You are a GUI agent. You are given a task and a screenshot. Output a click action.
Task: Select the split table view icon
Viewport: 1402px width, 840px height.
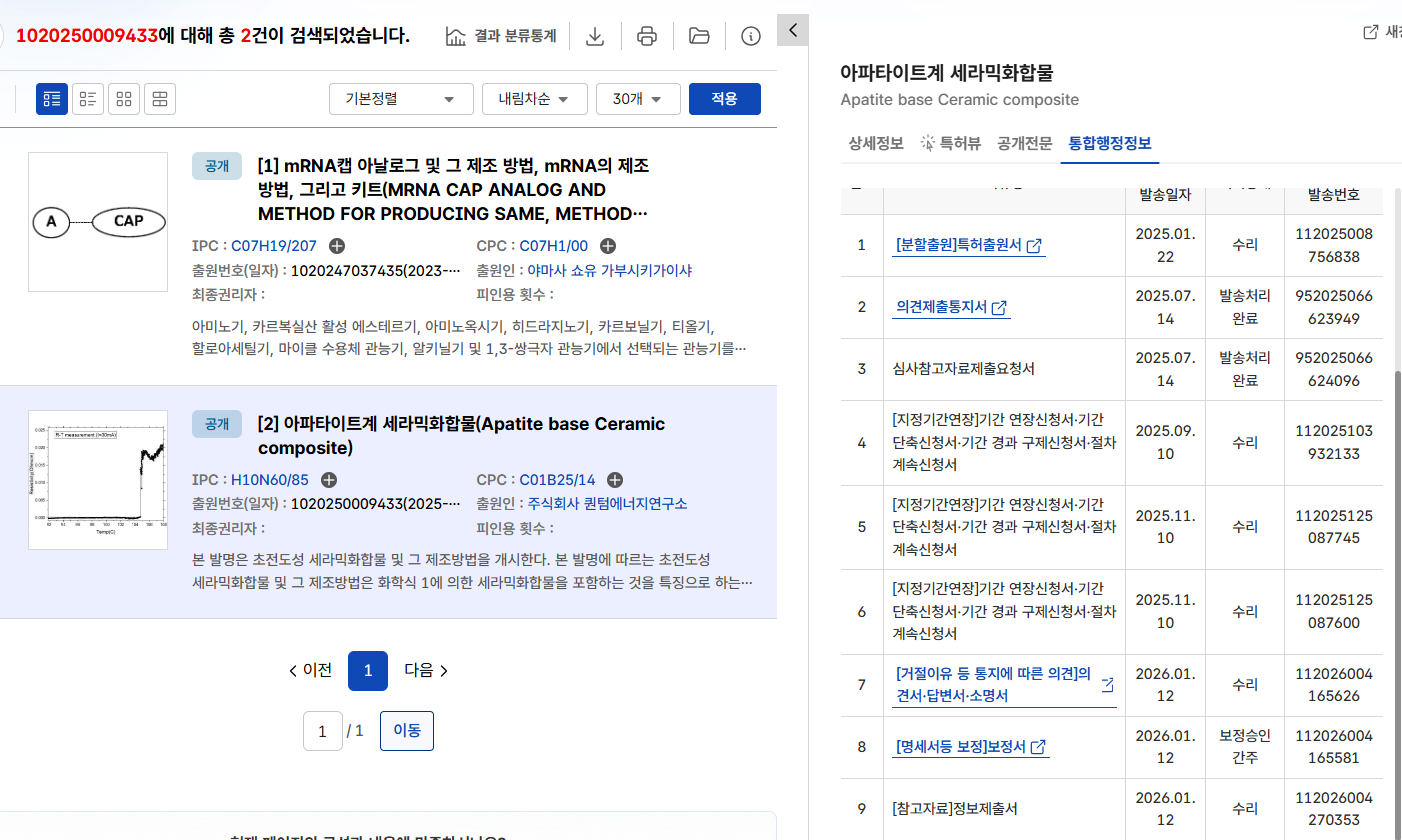pyautogui.click(x=159, y=98)
